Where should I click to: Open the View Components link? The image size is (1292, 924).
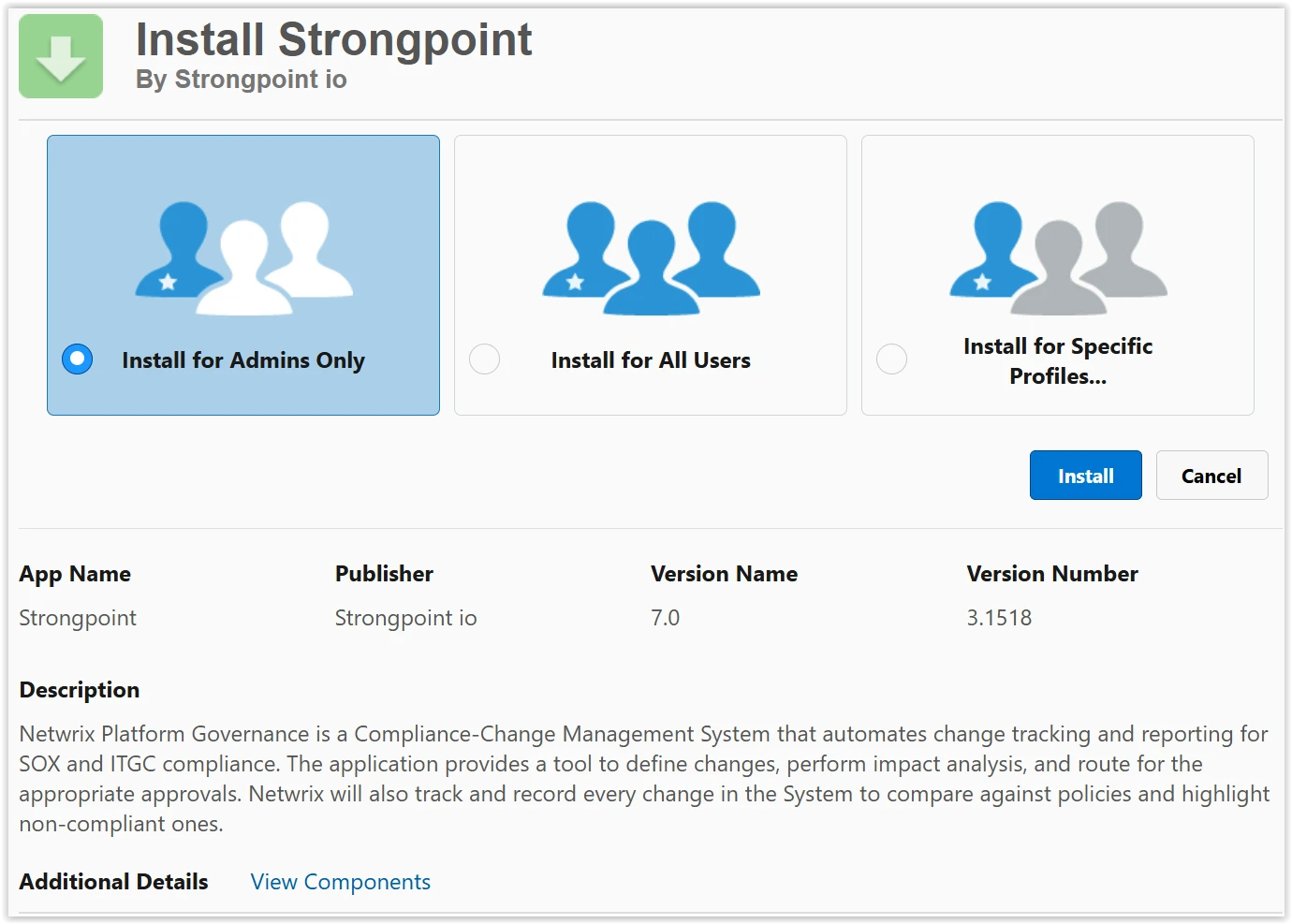(x=340, y=882)
